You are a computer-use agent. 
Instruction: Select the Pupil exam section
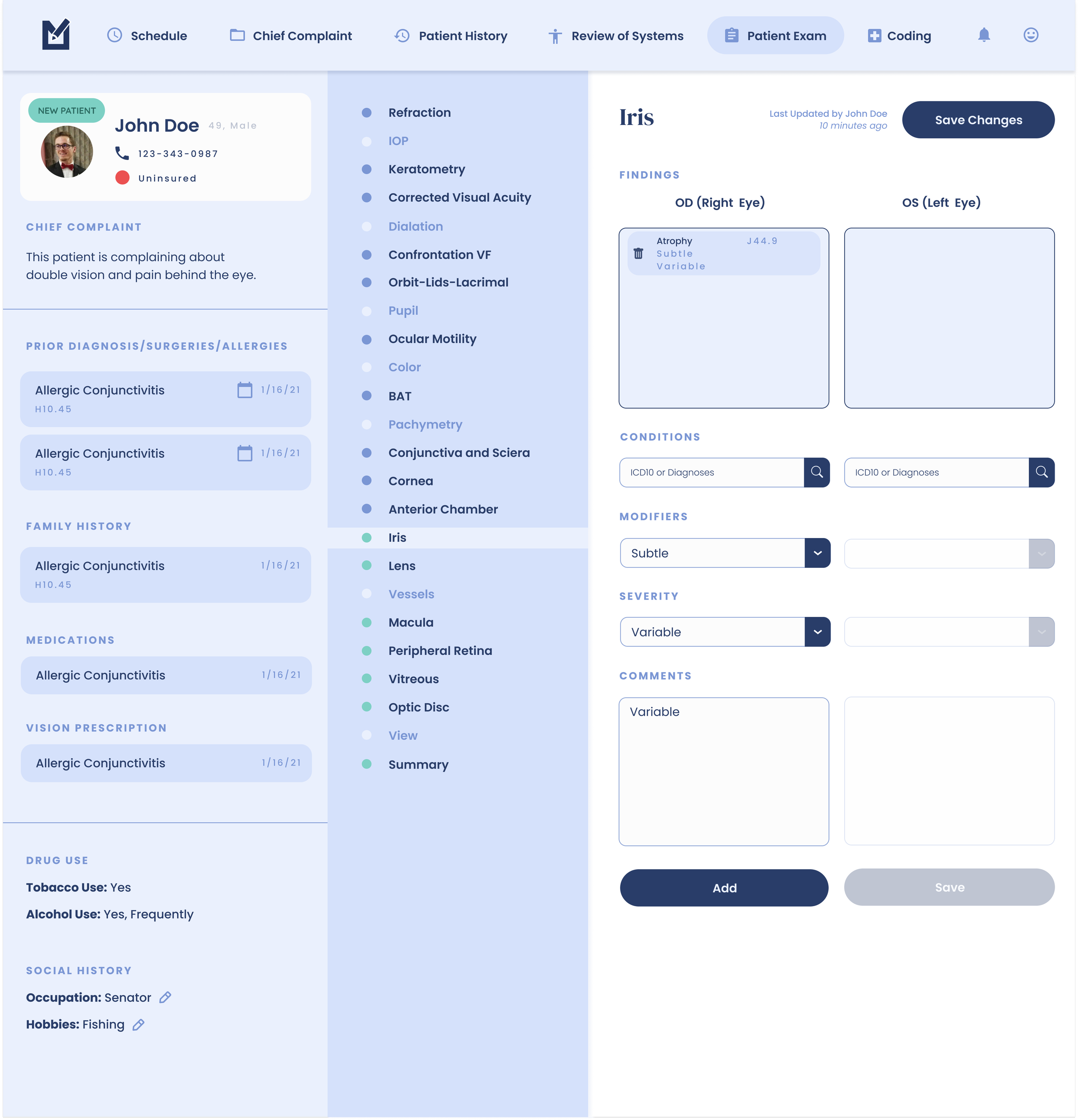pyautogui.click(x=403, y=310)
